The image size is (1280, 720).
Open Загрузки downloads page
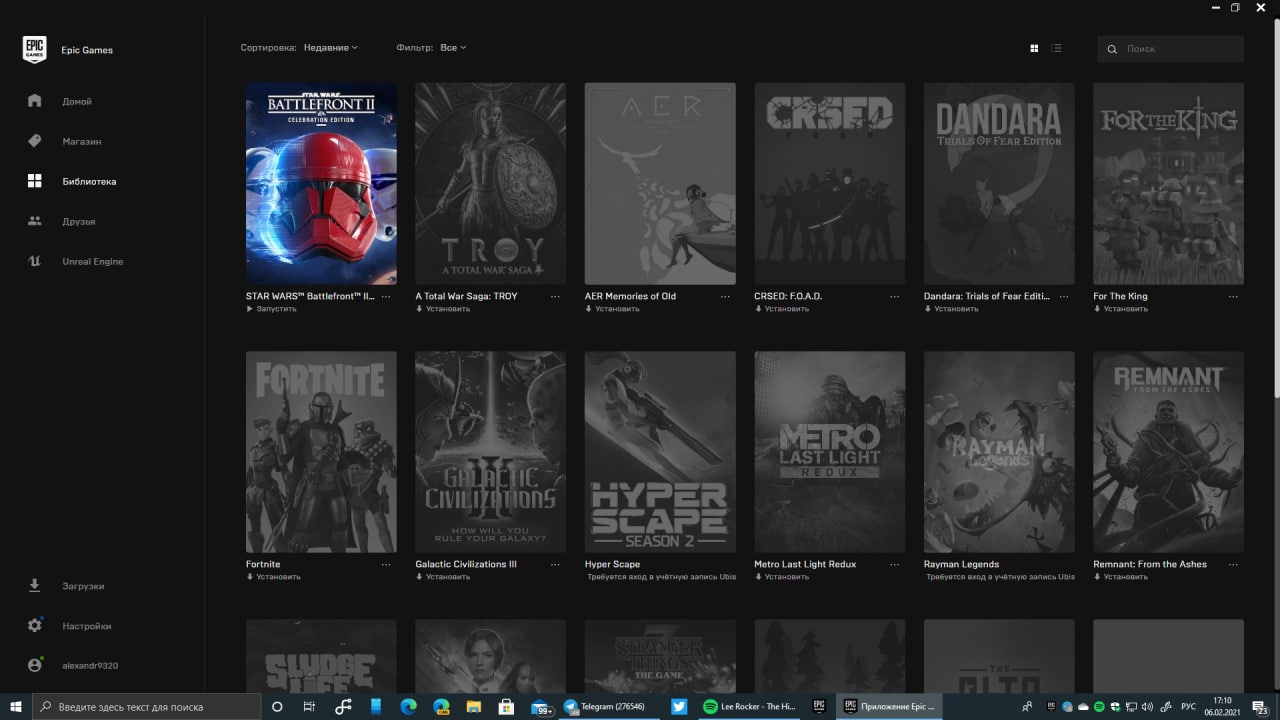[x=83, y=586]
